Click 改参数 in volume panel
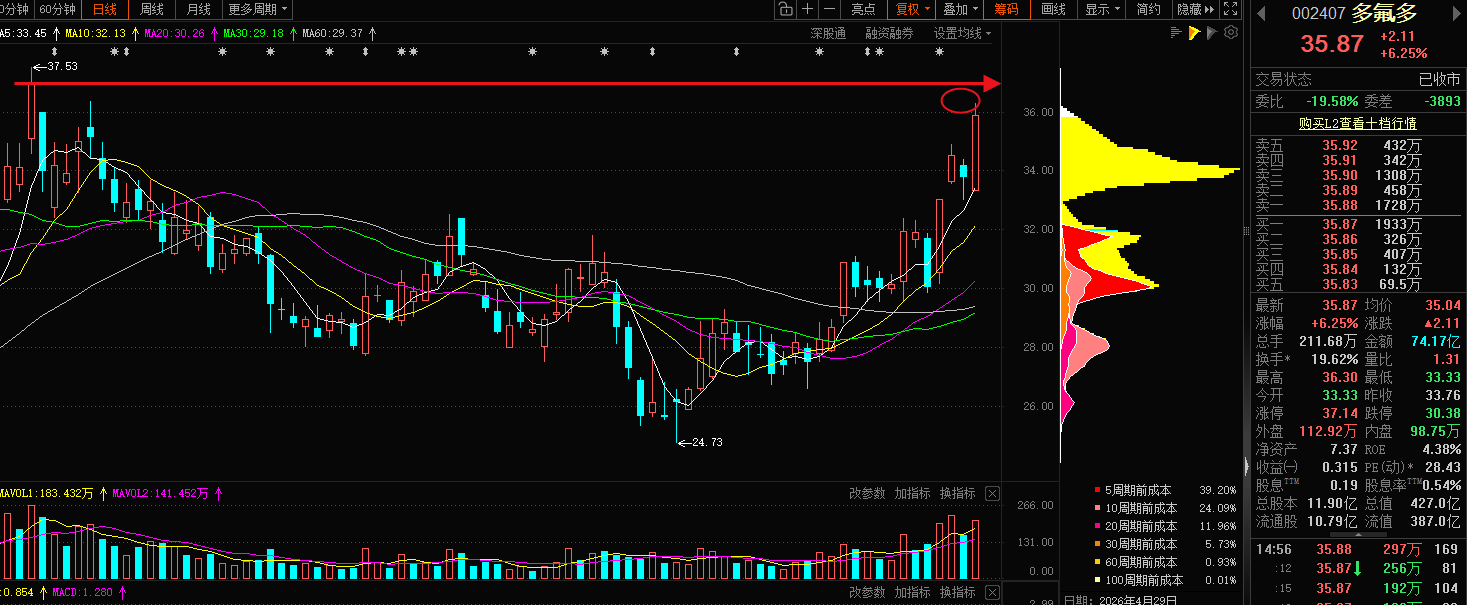 point(867,493)
